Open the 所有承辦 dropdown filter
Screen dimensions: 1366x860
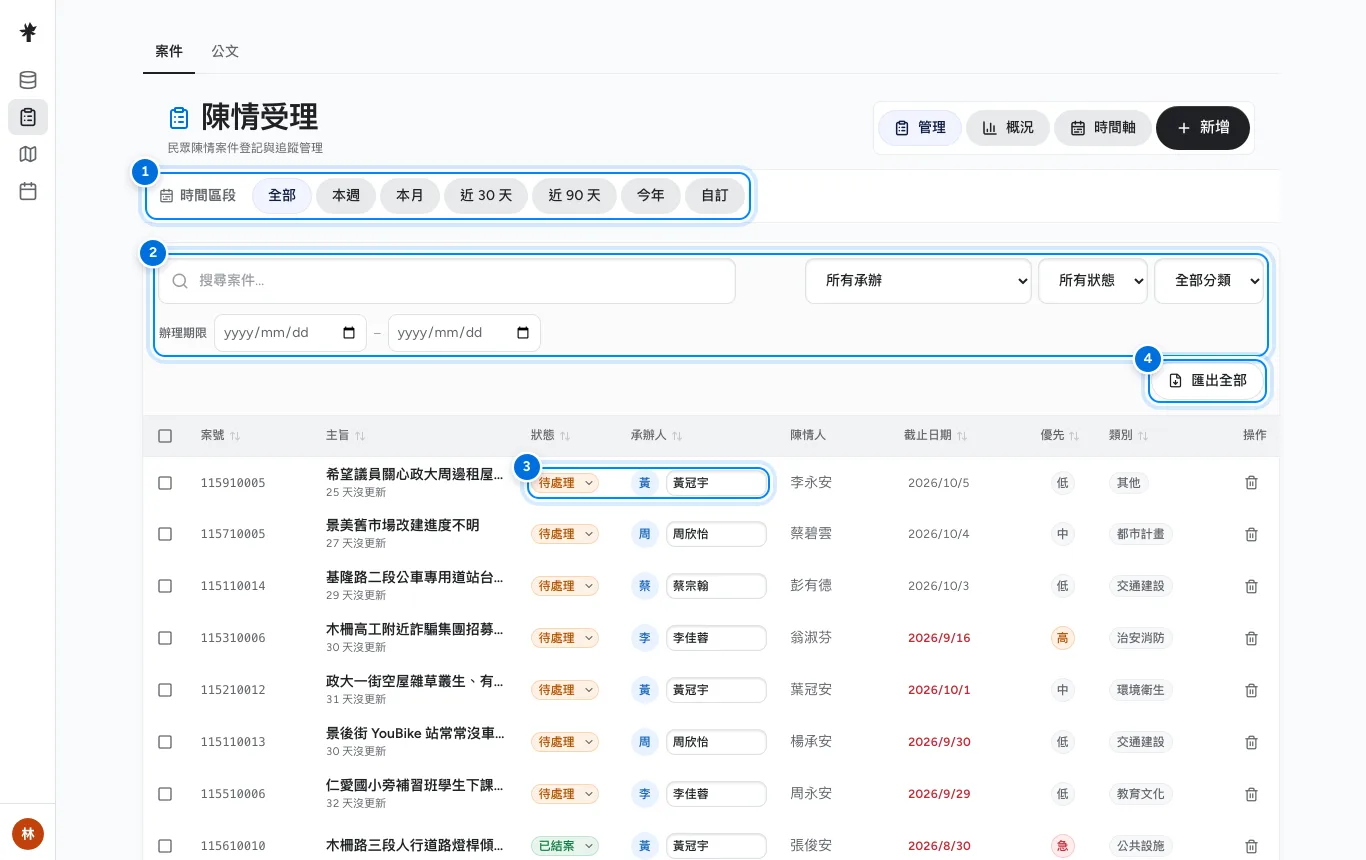(918, 281)
